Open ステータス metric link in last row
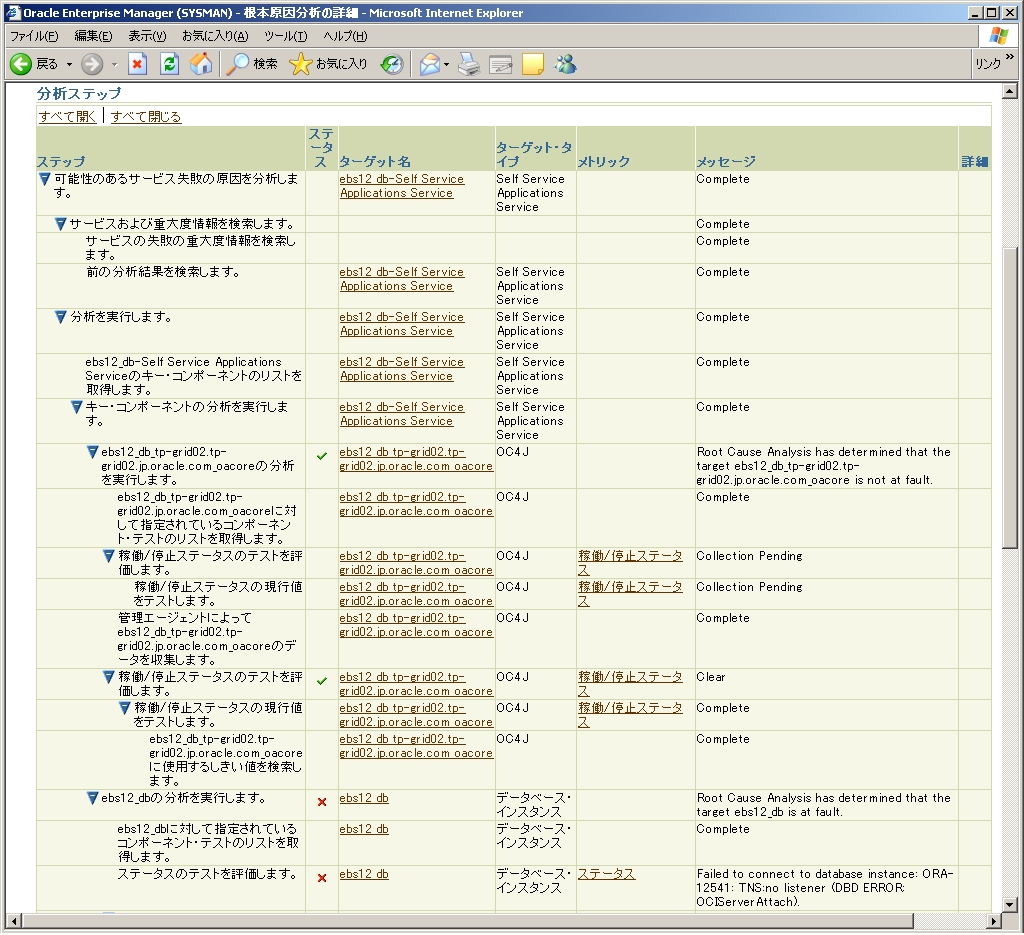The height and width of the screenshot is (935, 1024). click(x=606, y=874)
